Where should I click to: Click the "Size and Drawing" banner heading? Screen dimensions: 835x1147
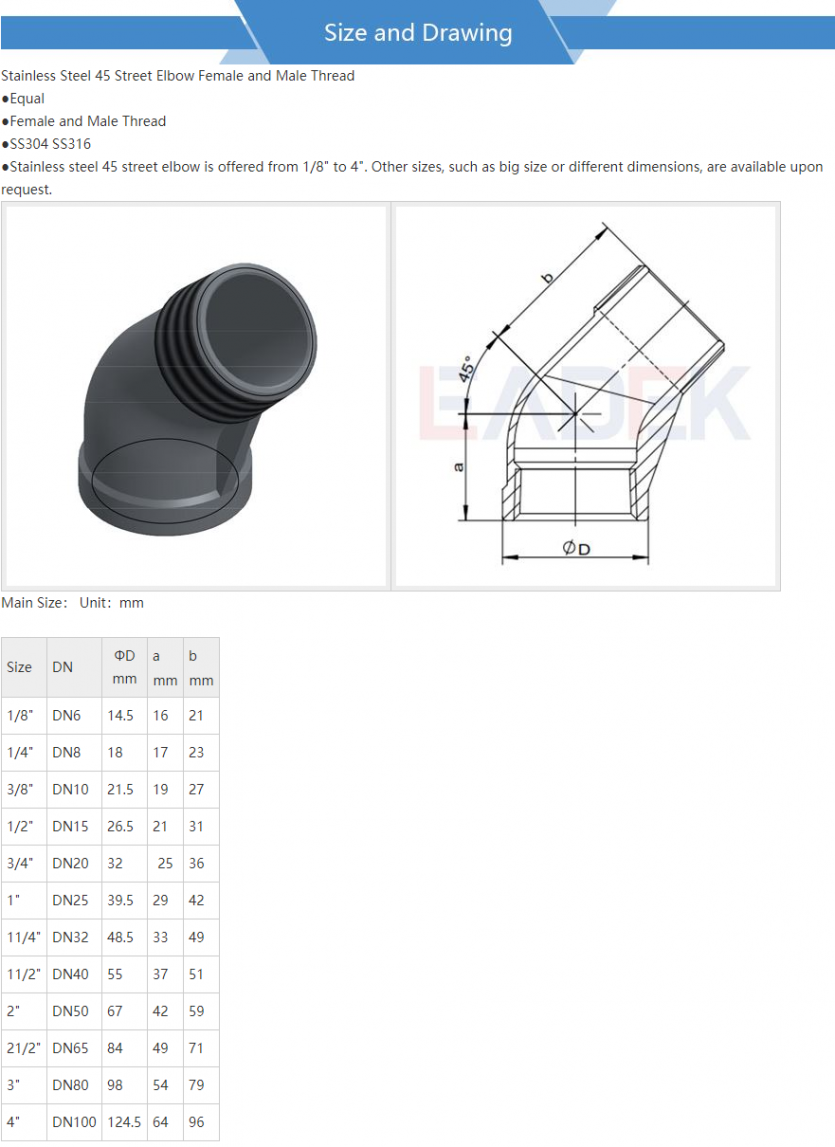[x=418, y=33]
